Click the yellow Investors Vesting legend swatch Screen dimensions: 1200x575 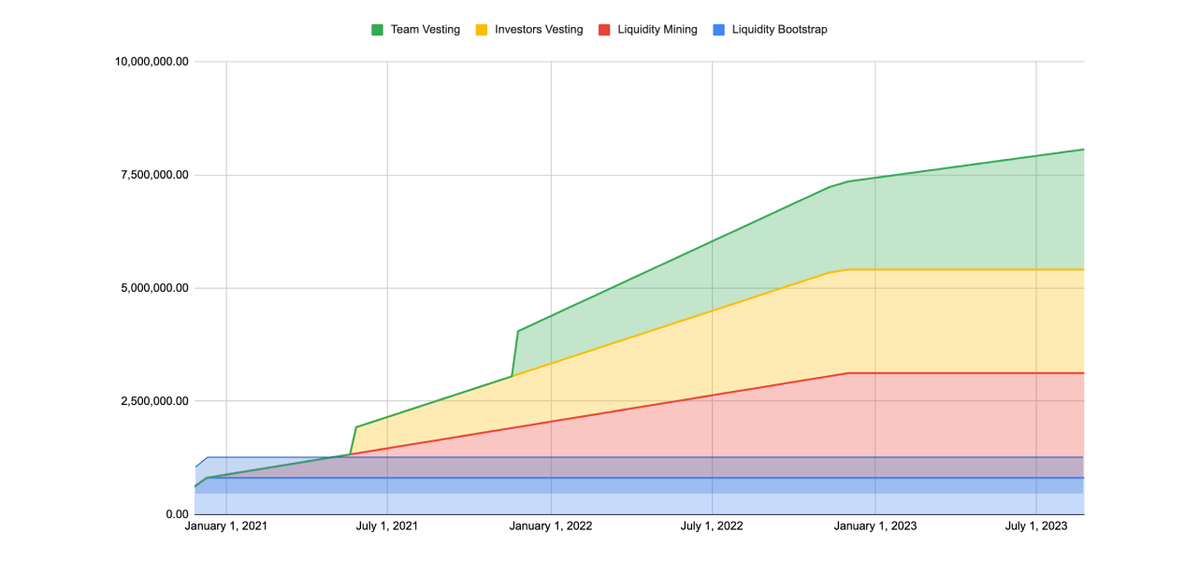[482, 30]
